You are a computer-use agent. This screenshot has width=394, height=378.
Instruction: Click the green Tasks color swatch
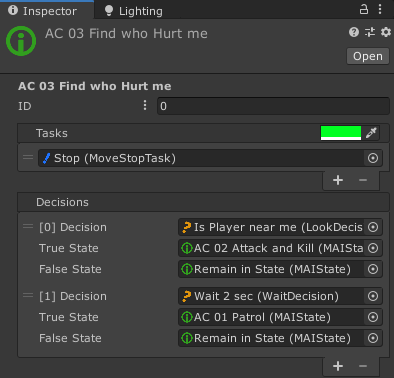pyautogui.click(x=341, y=133)
